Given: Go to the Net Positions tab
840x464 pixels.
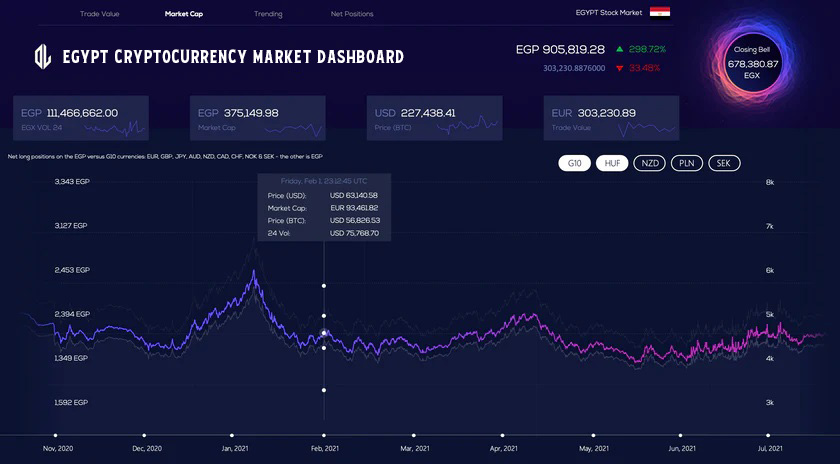Looking at the screenshot, I should (352, 14).
